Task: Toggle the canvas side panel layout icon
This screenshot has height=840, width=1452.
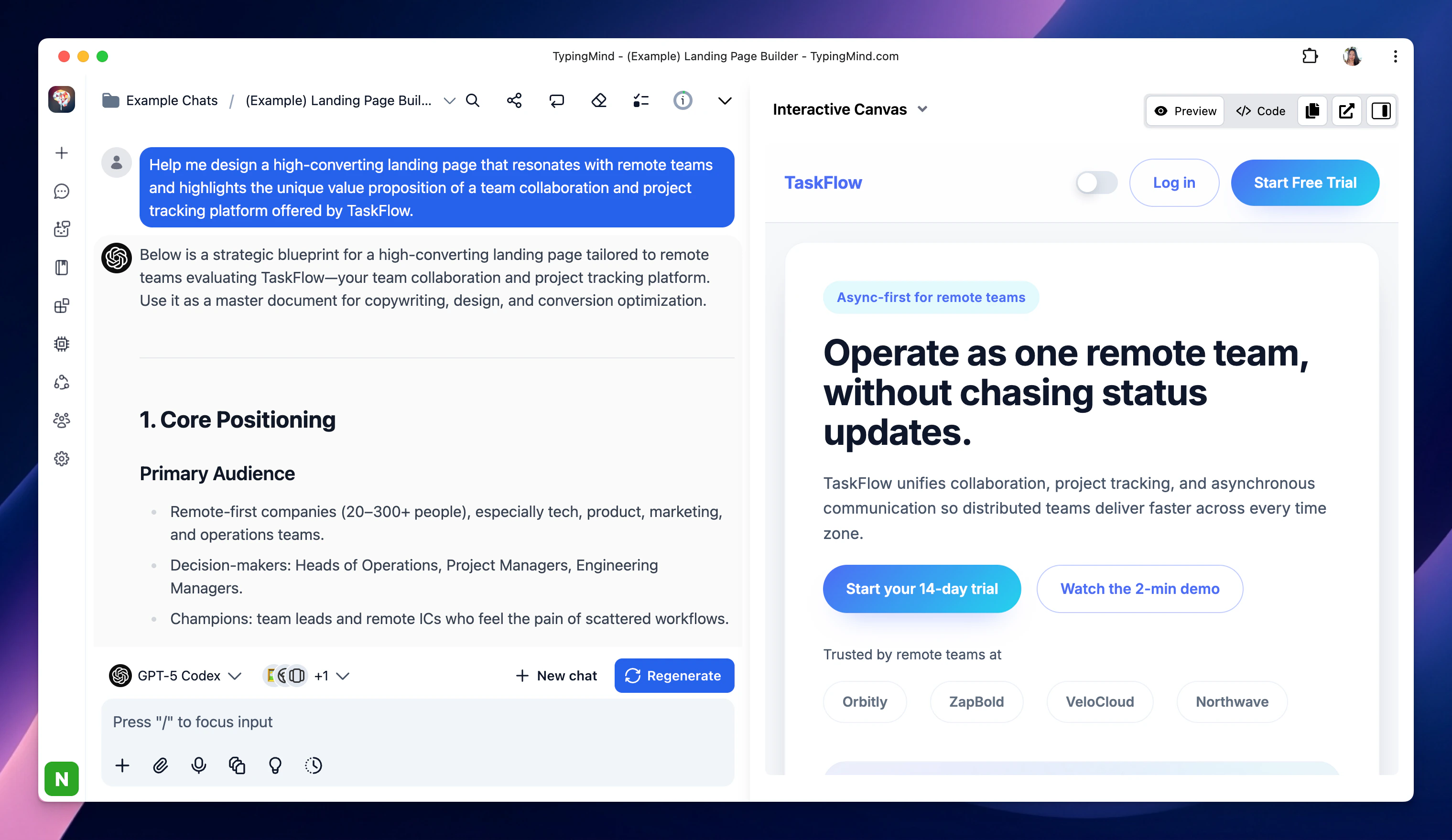Action: click(1381, 111)
